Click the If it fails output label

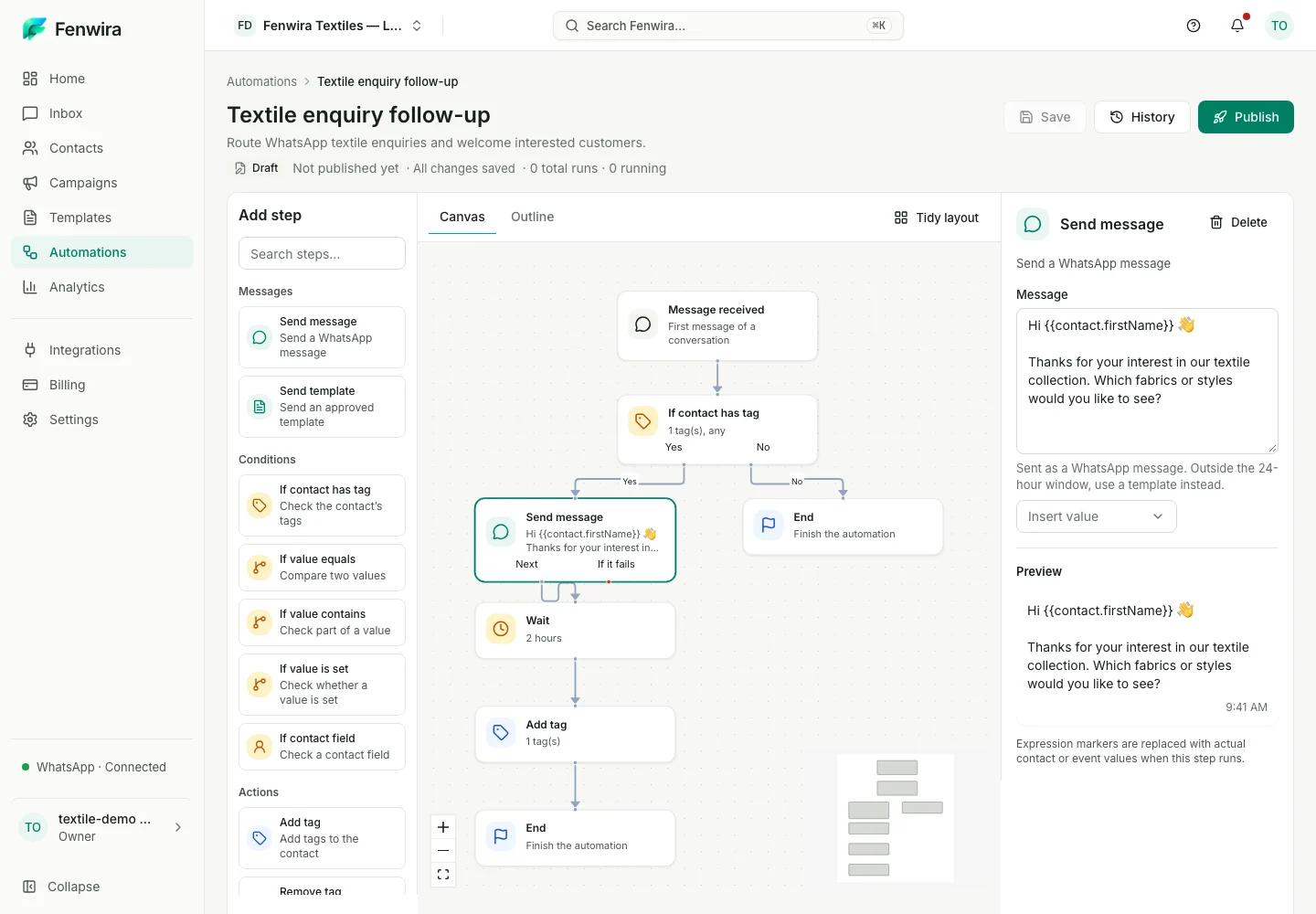click(x=616, y=564)
